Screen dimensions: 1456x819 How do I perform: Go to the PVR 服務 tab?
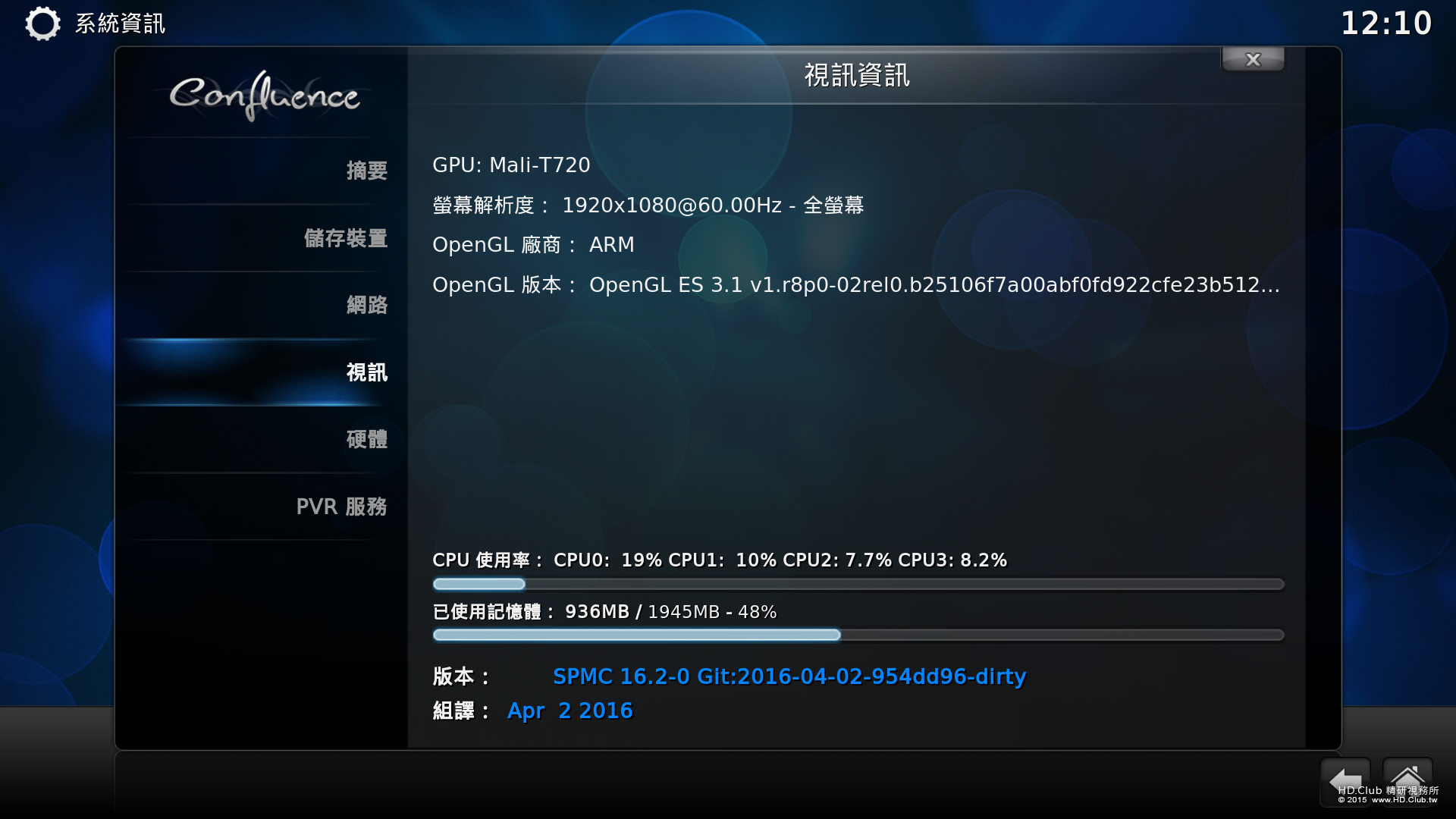[x=341, y=507]
